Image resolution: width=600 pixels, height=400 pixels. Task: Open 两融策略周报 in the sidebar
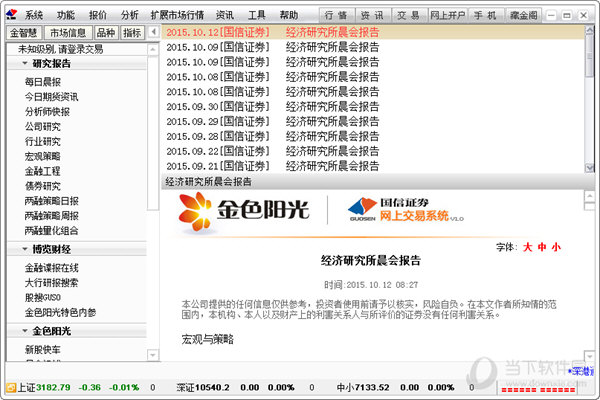tap(52, 216)
